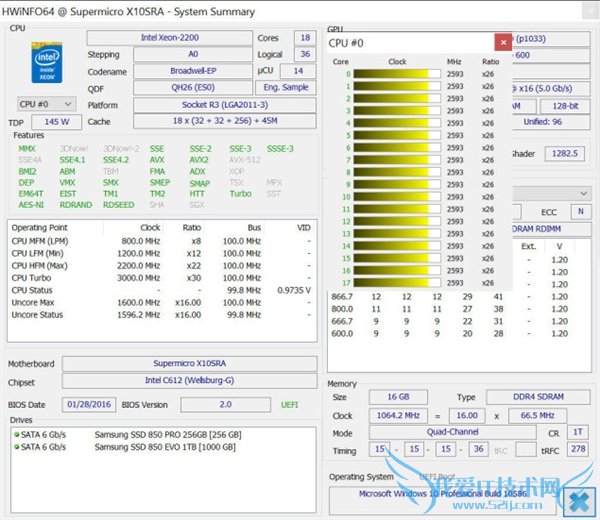The width and height of the screenshot is (600, 520).
Task: Click the Eng. Sample field
Action: 286,88
